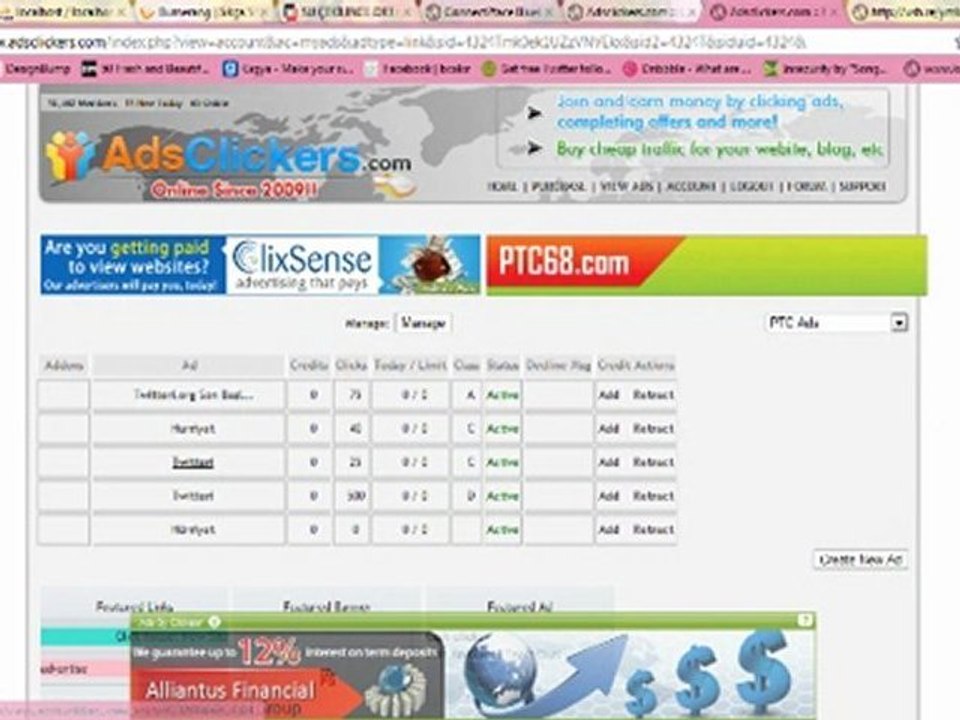The width and height of the screenshot is (960, 720).
Task: Open the VIEW ADS navigation link
Action: pyautogui.click(x=627, y=186)
